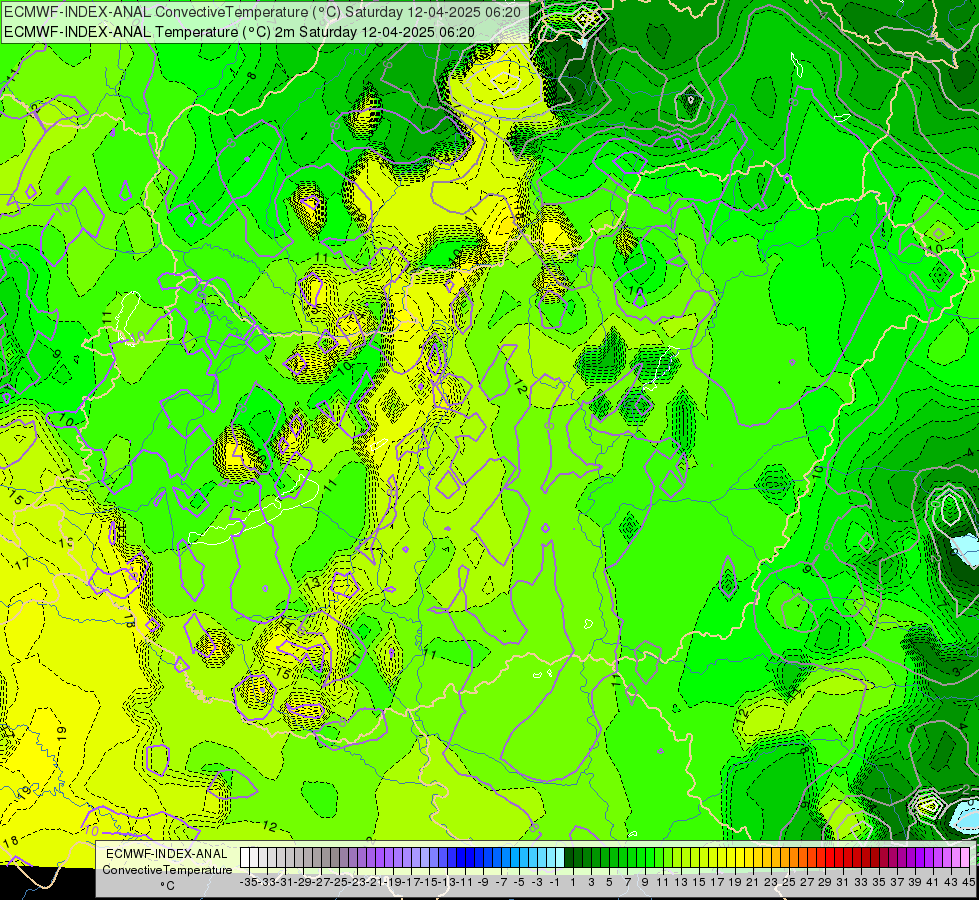979x900 pixels.
Task: Click the Temperature 2m title line in the header
Action: coord(239,32)
